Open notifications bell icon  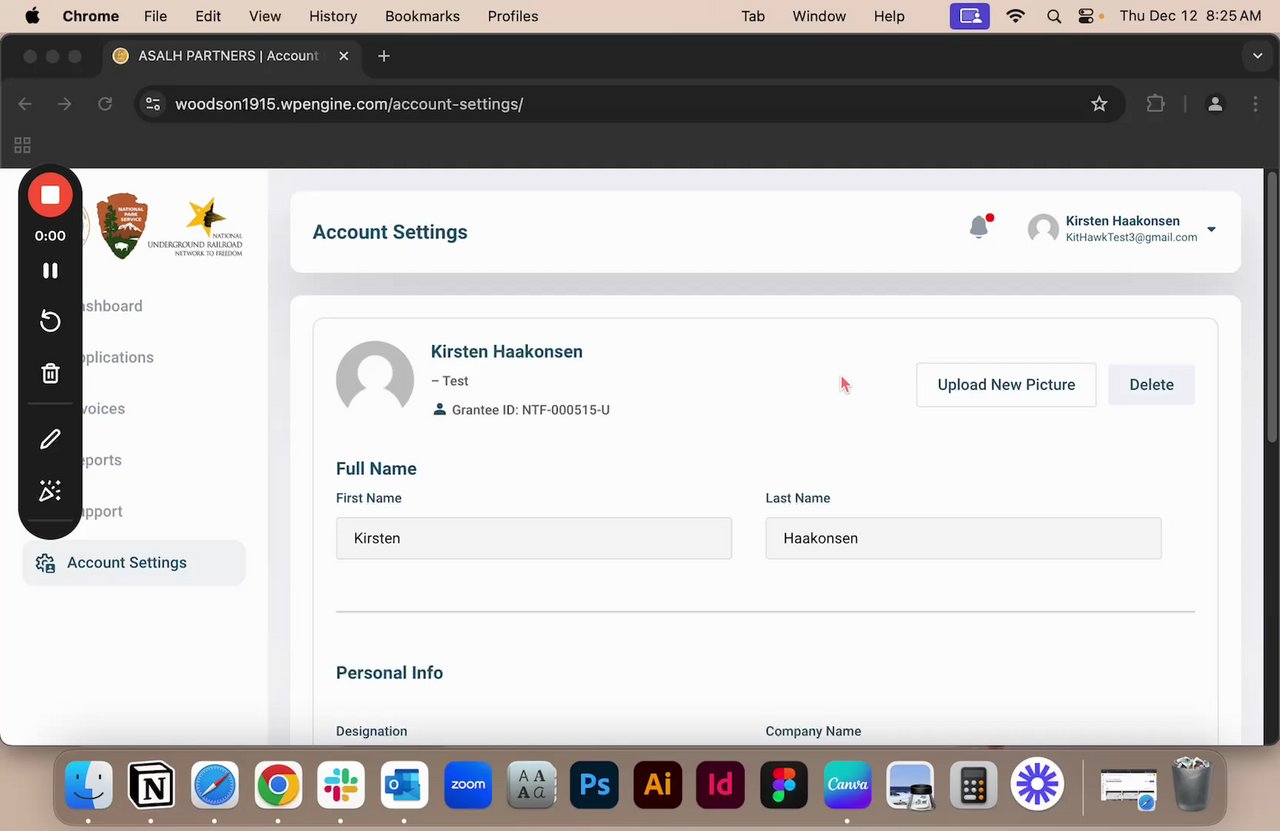[980, 228]
